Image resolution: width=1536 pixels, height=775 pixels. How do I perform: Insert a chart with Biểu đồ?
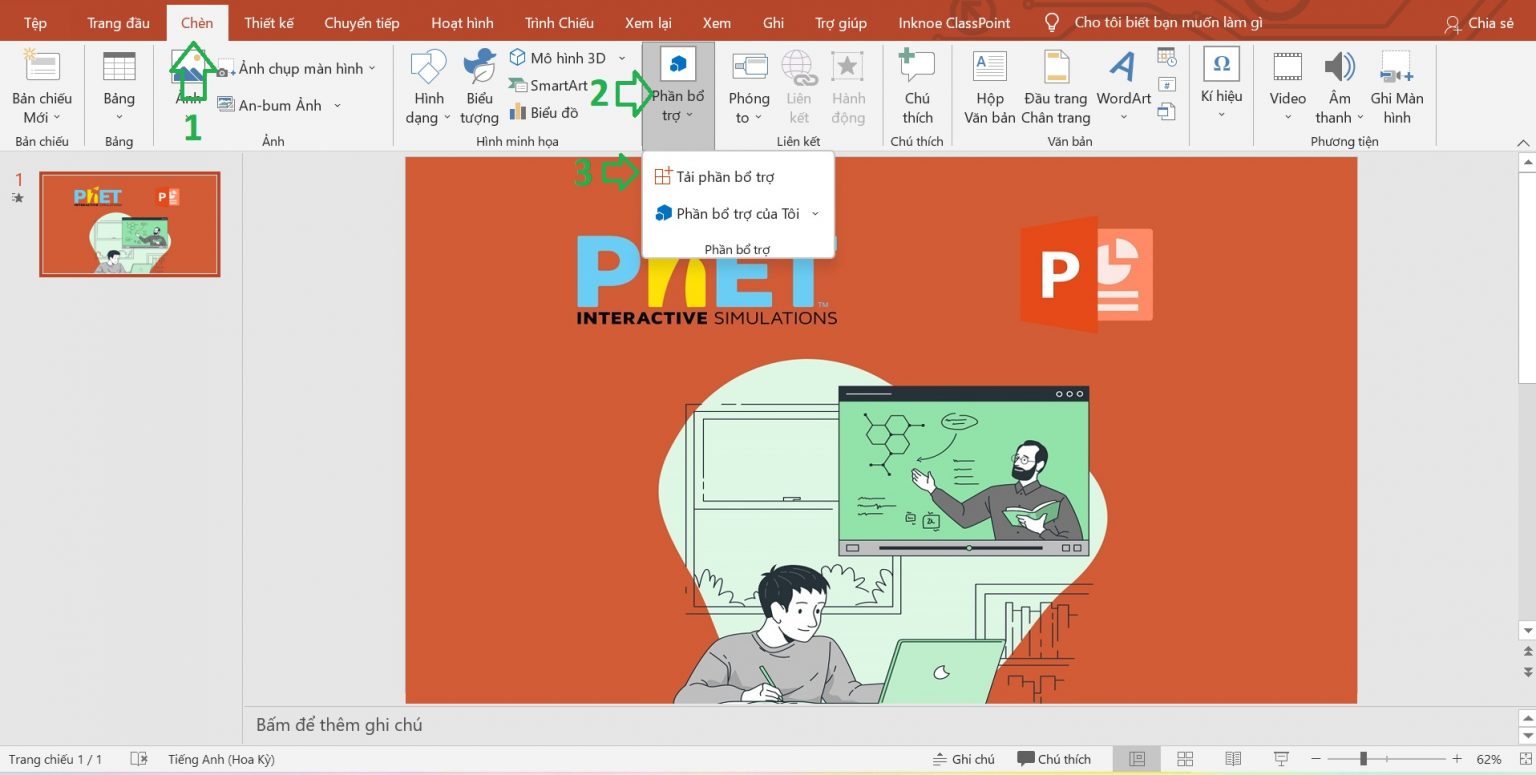point(544,112)
